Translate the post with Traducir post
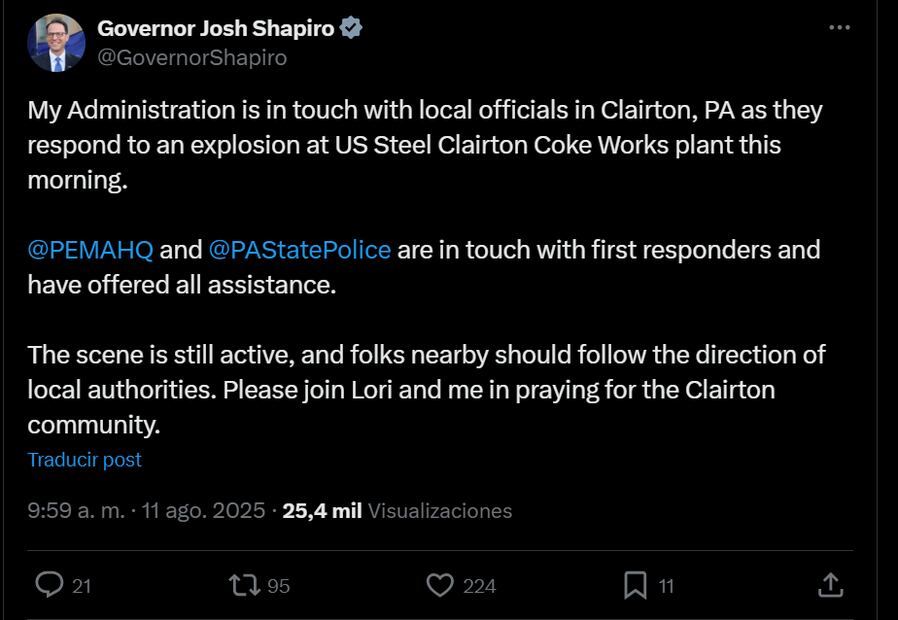The image size is (898, 620). point(85,459)
